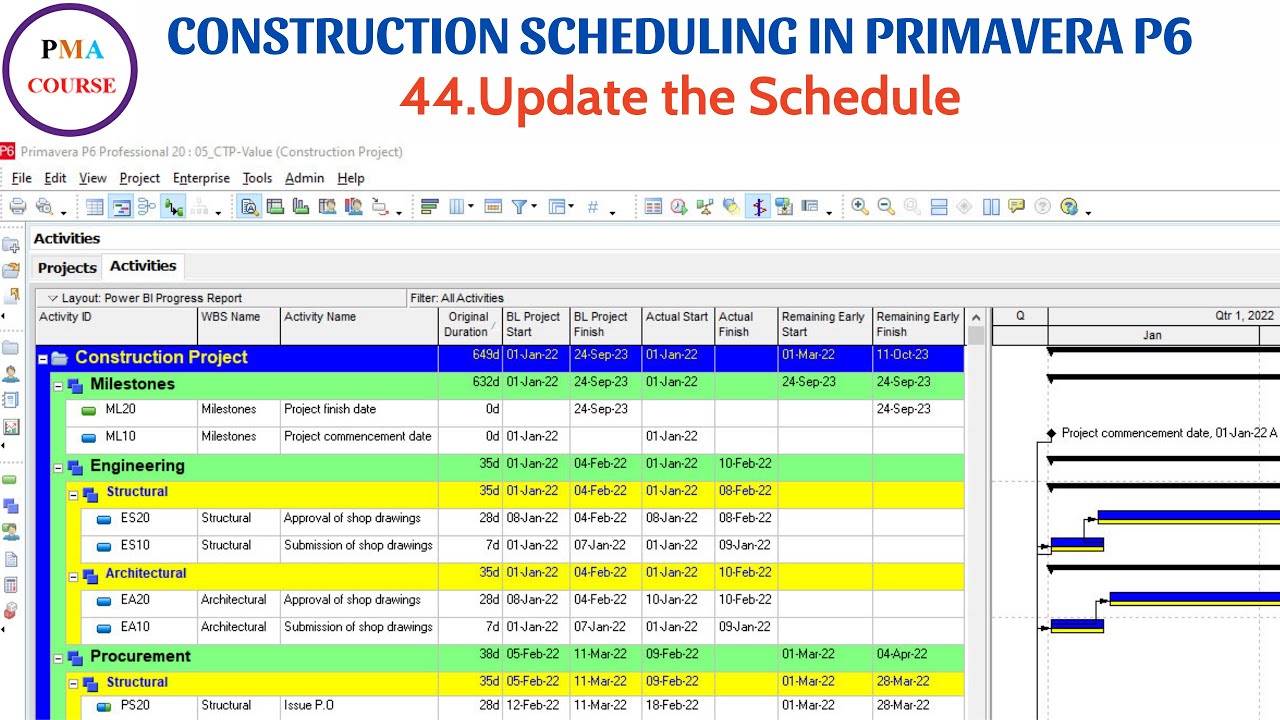This screenshot has width=1280, height=720.
Task: Select the ES20 blue Gantt bar
Action: click(x=1189, y=517)
